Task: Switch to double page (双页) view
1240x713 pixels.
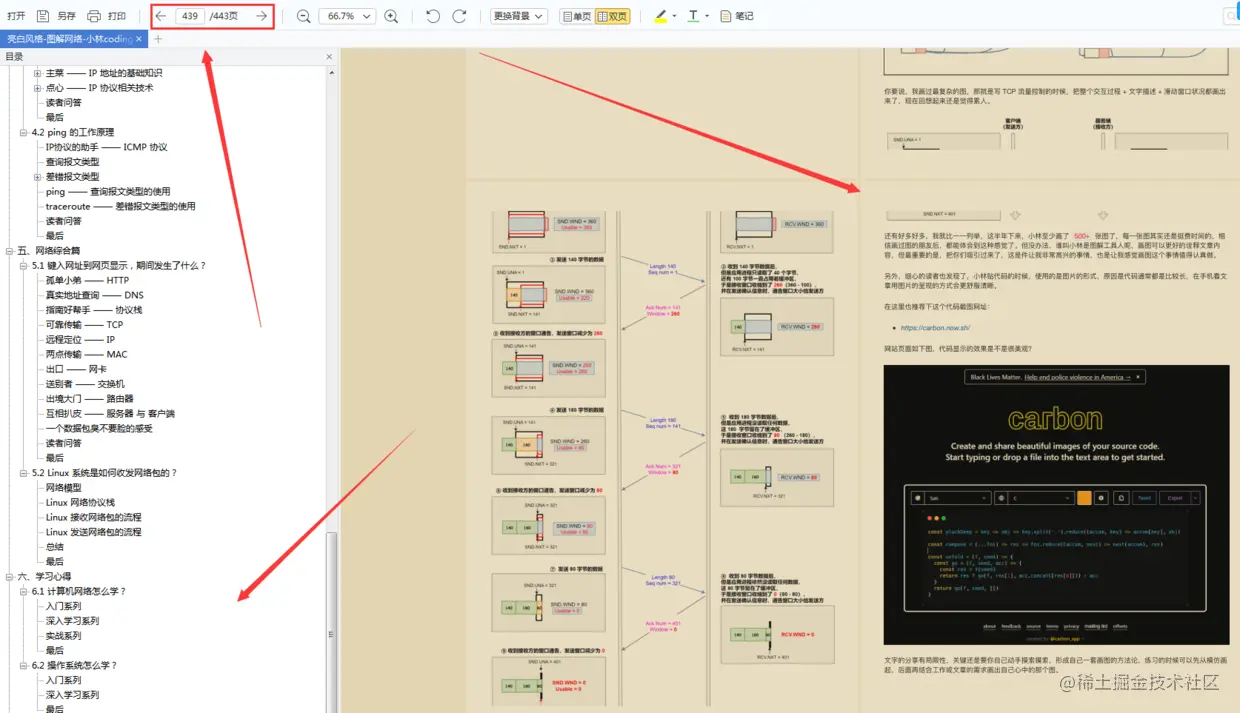Action: (x=612, y=16)
